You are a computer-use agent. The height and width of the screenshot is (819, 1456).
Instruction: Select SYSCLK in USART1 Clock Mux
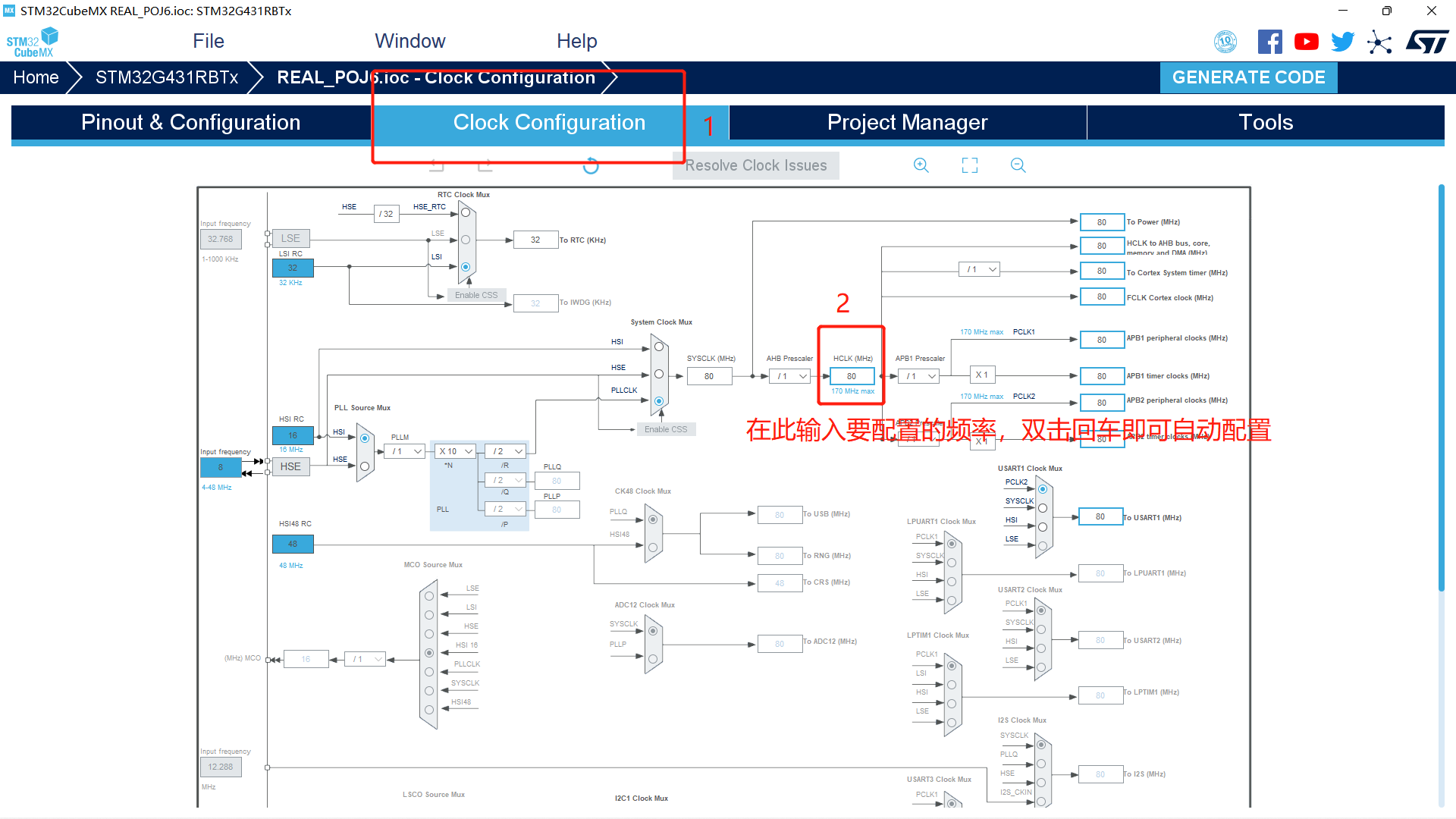coord(1043,508)
